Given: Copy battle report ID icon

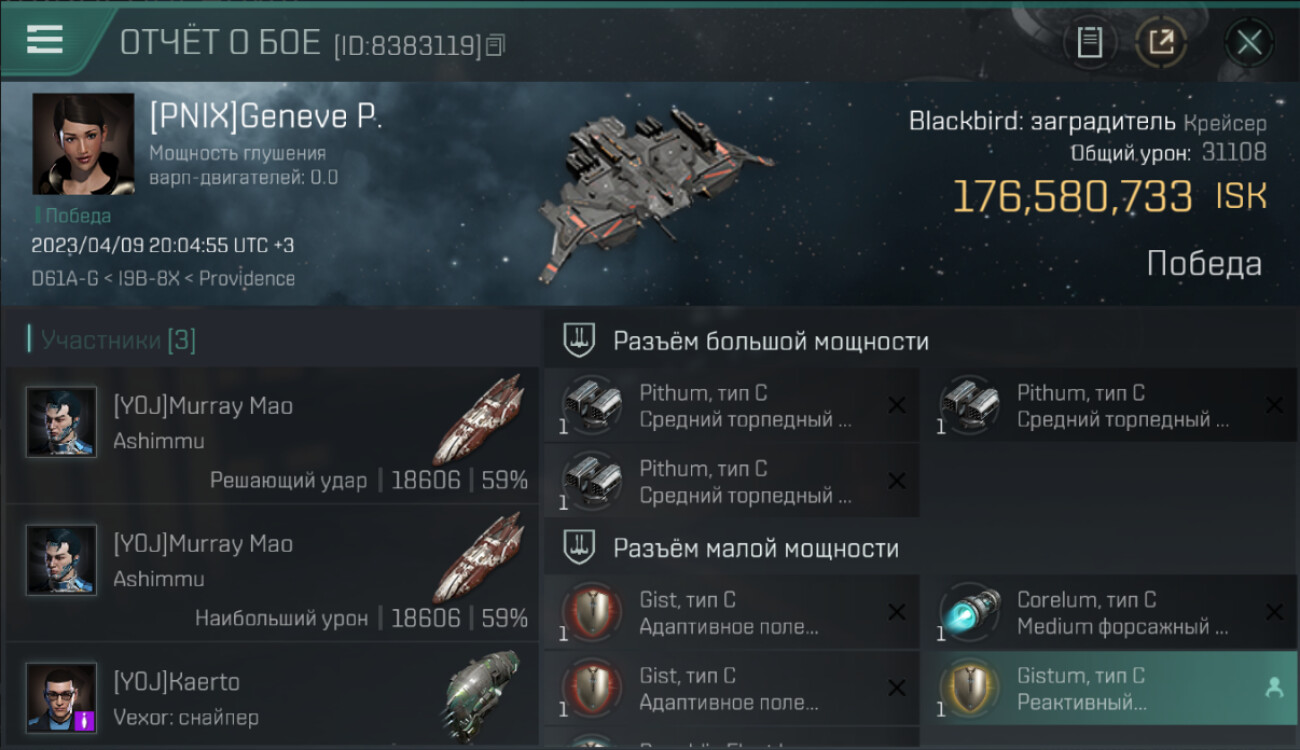Looking at the screenshot, I should coord(495,45).
